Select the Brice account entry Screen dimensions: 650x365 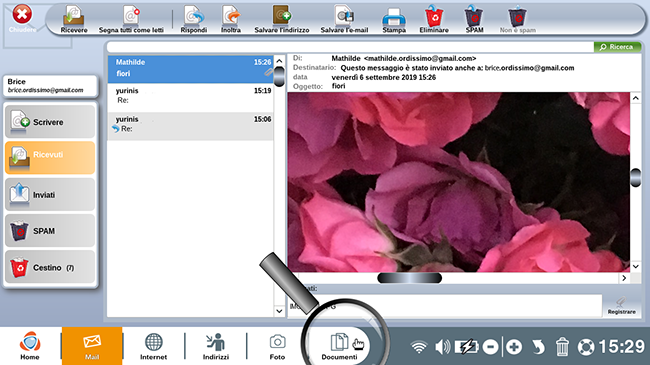50,86
